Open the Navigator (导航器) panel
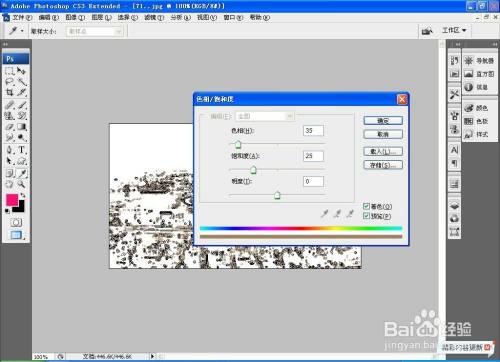500x362 pixels. tap(479, 61)
